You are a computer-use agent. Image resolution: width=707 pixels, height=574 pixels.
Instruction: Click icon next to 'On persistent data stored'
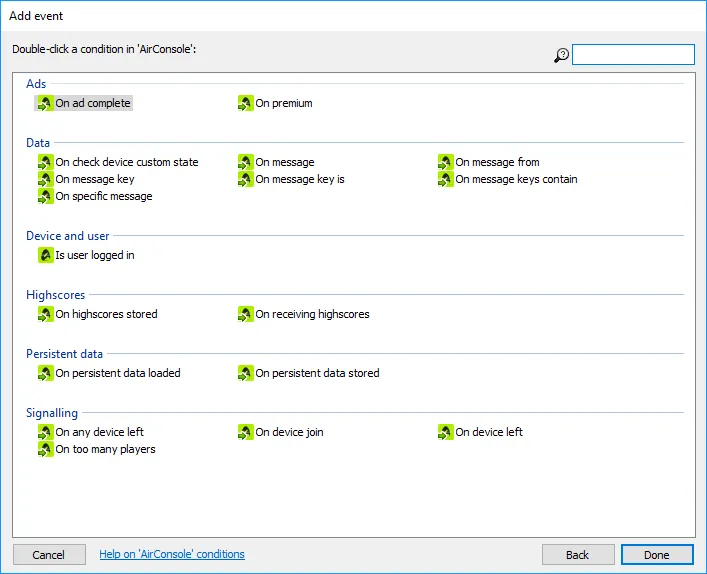click(246, 373)
